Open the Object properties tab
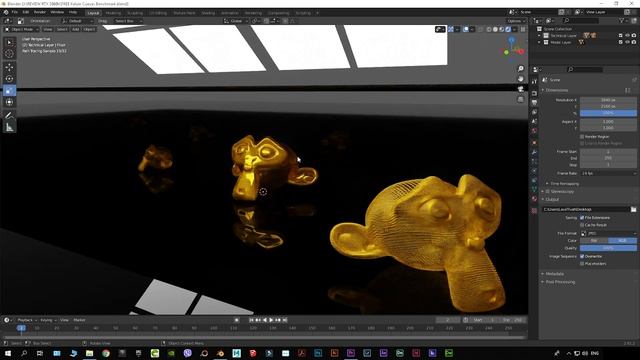The width and height of the screenshot is (640, 360). point(534,142)
